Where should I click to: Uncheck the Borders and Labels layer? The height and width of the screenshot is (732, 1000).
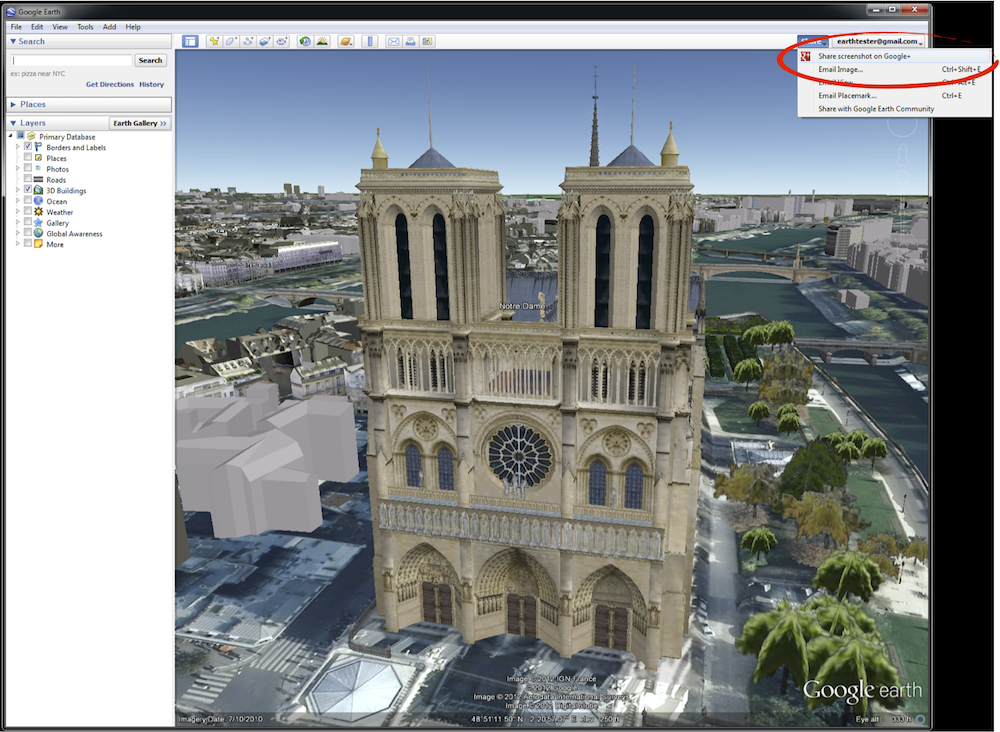pyautogui.click(x=28, y=147)
